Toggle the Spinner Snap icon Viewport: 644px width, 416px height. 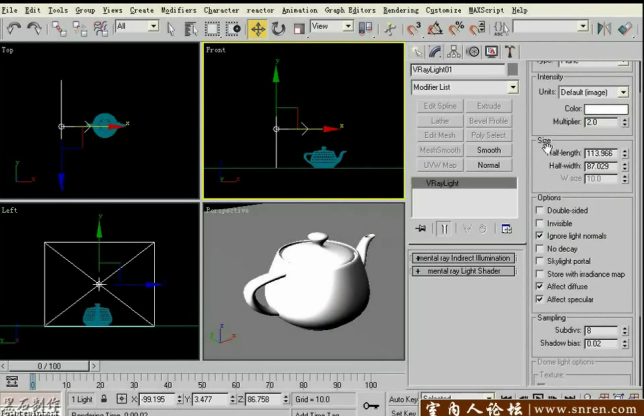(x=477, y=29)
